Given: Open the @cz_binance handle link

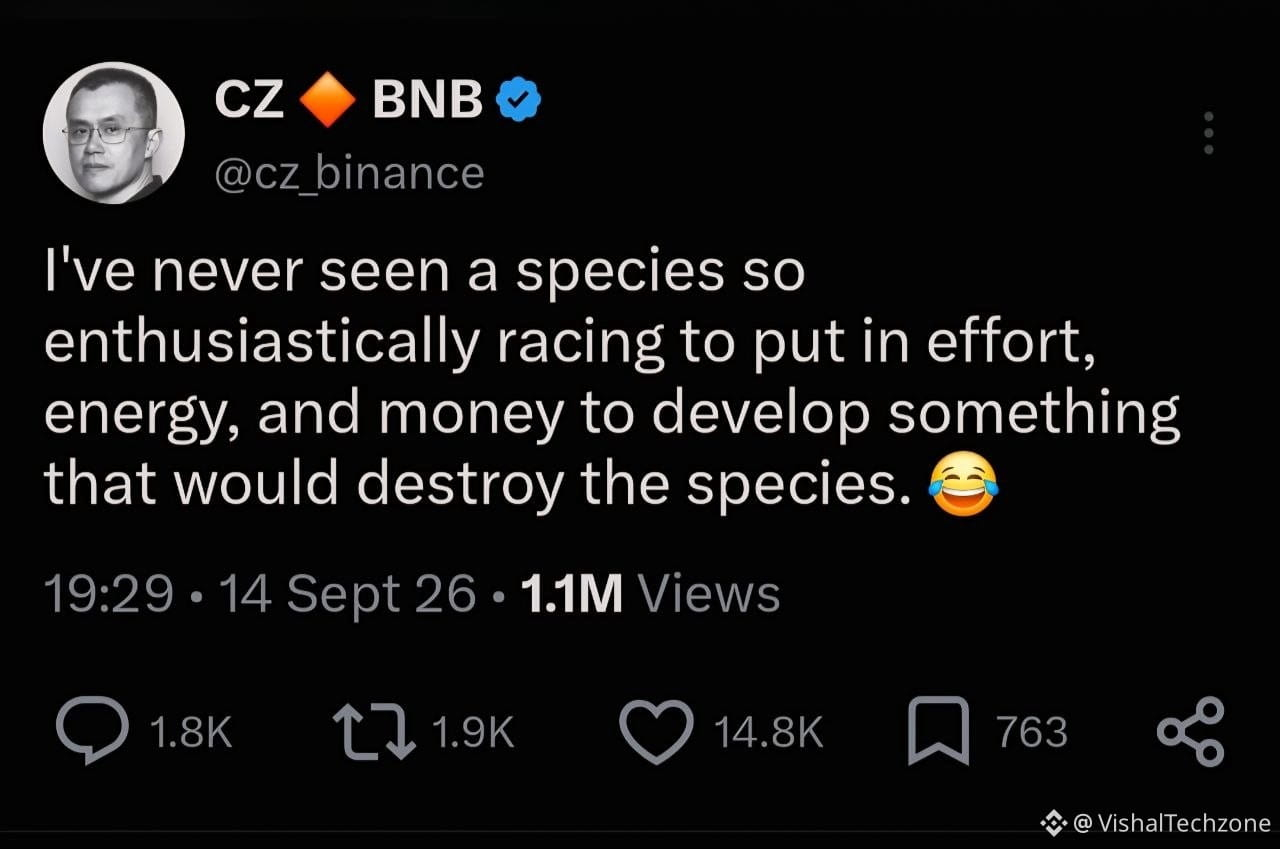Looking at the screenshot, I should [x=350, y=173].
